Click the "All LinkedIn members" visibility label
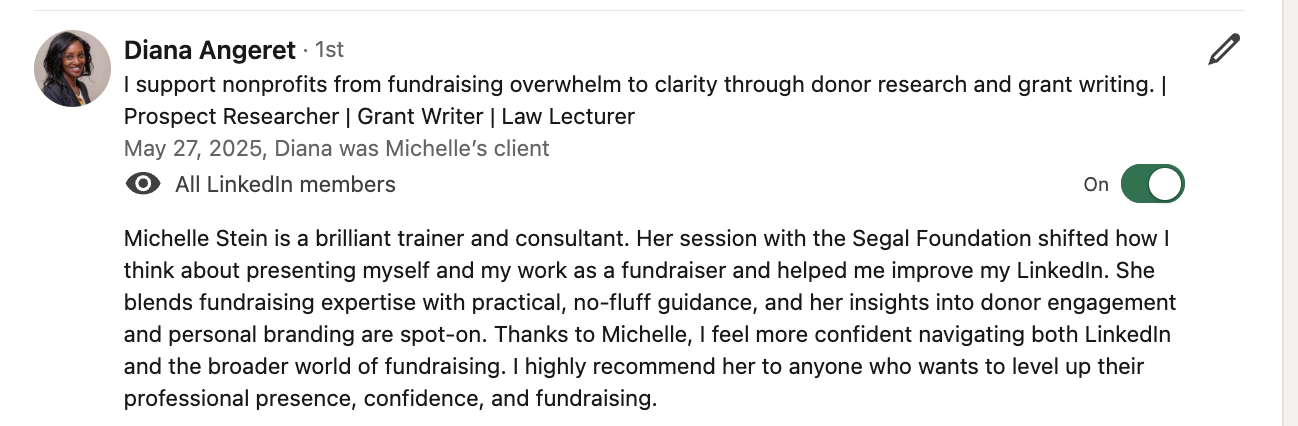Image resolution: width=1298 pixels, height=426 pixels. 285,184
